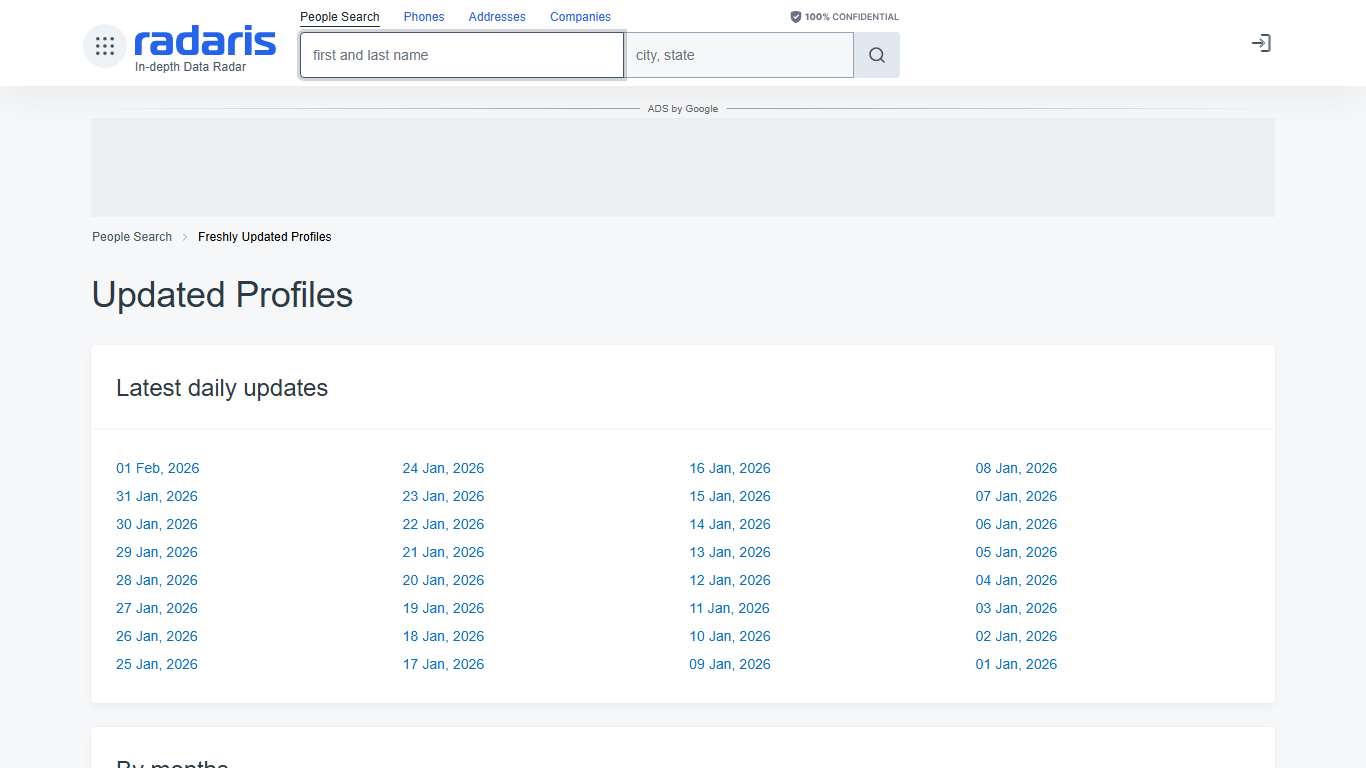Image resolution: width=1366 pixels, height=768 pixels.
Task: Click the city, state field
Action: (x=739, y=55)
